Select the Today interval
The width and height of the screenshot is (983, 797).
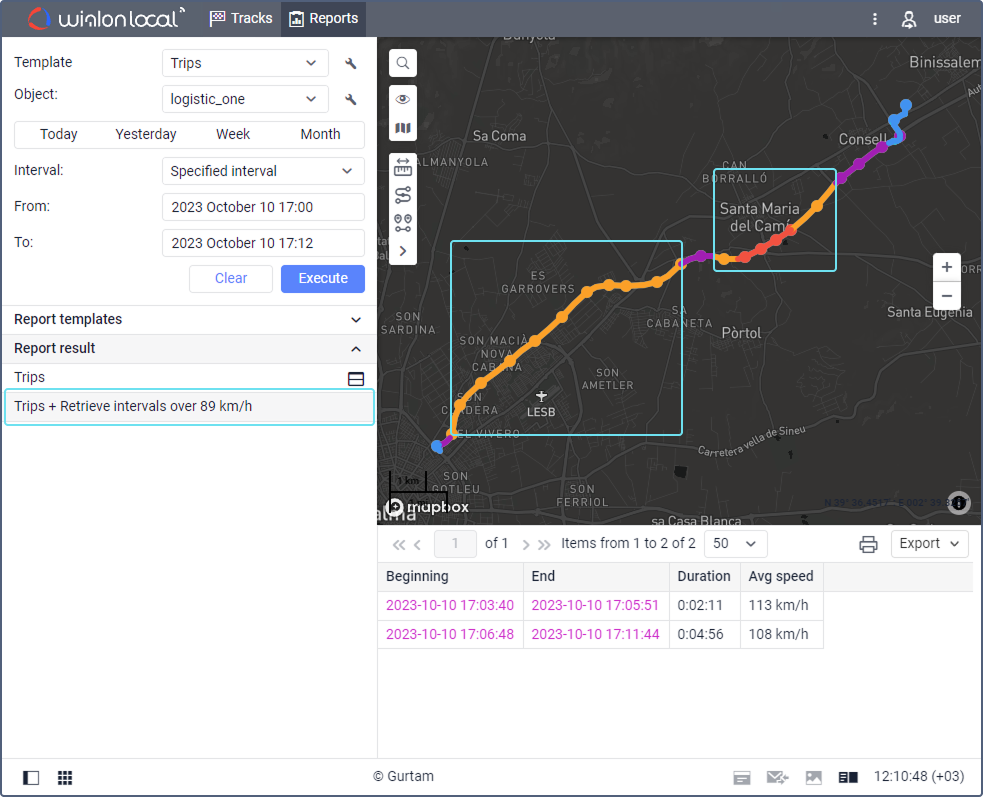pos(58,134)
